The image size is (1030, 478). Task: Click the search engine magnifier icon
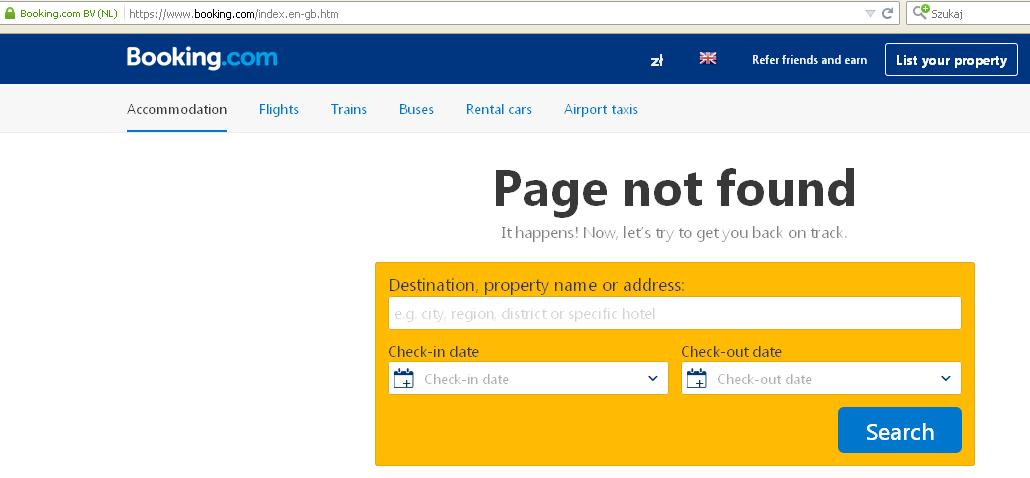click(x=920, y=12)
